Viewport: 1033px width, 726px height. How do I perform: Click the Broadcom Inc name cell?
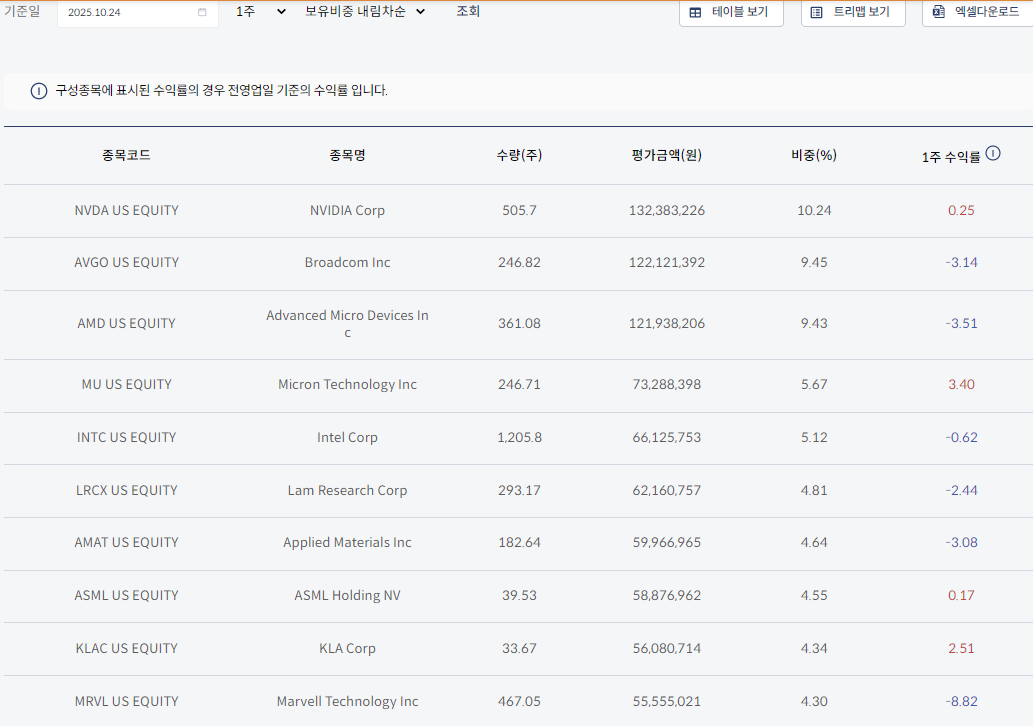click(347, 263)
